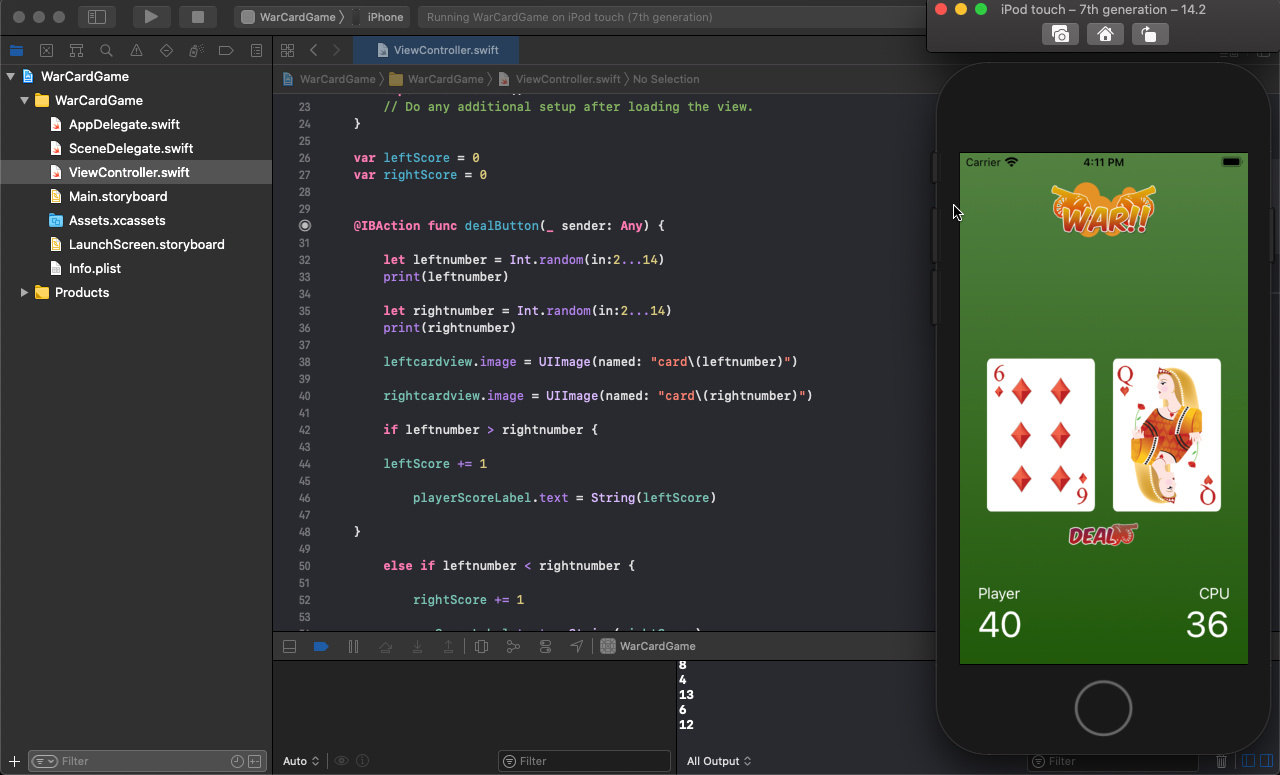Go back with the editor back arrow
This screenshot has height=775, width=1280.
coord(313,50)
